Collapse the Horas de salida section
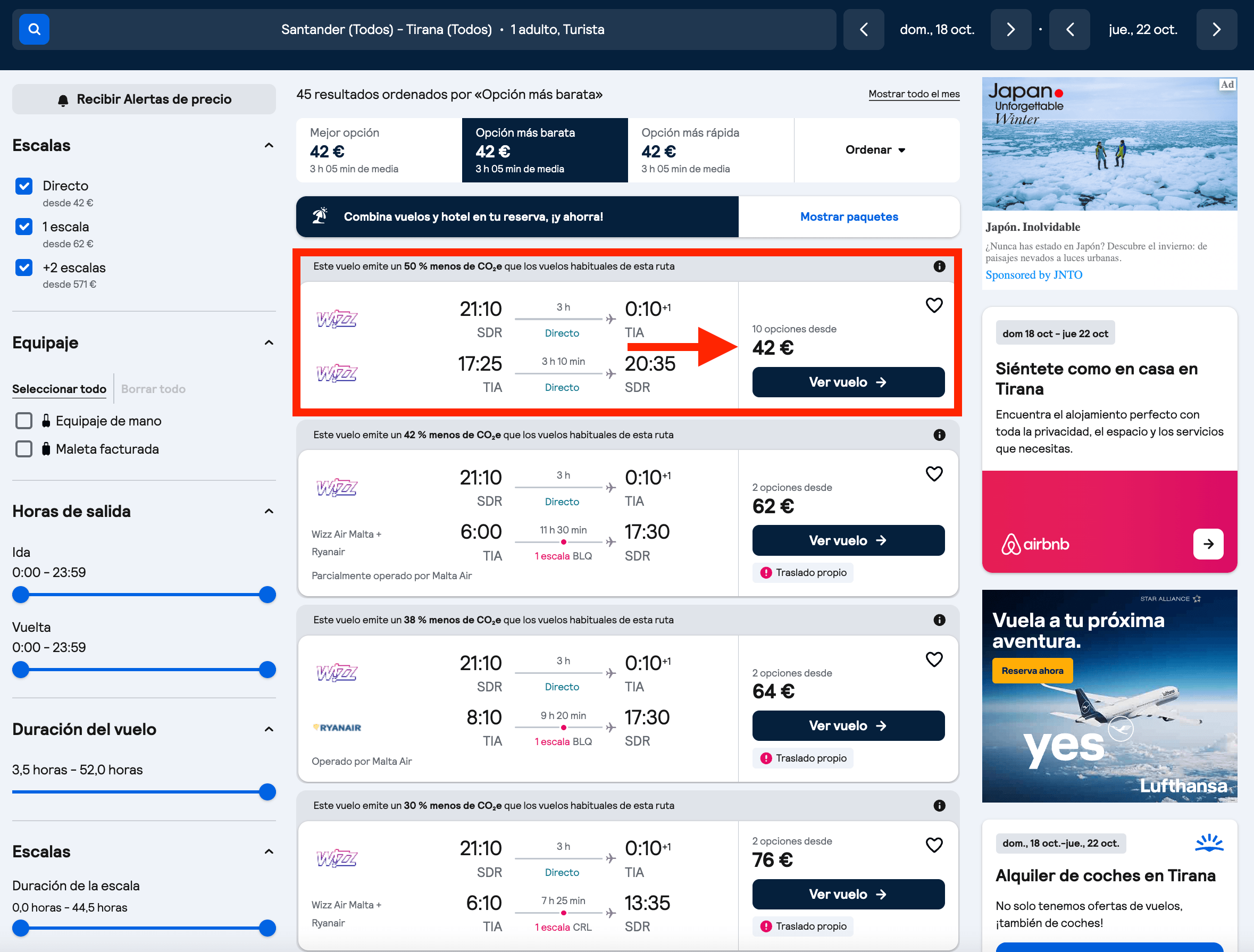This screenshot has height=952, width=1254. click(269, 512)
